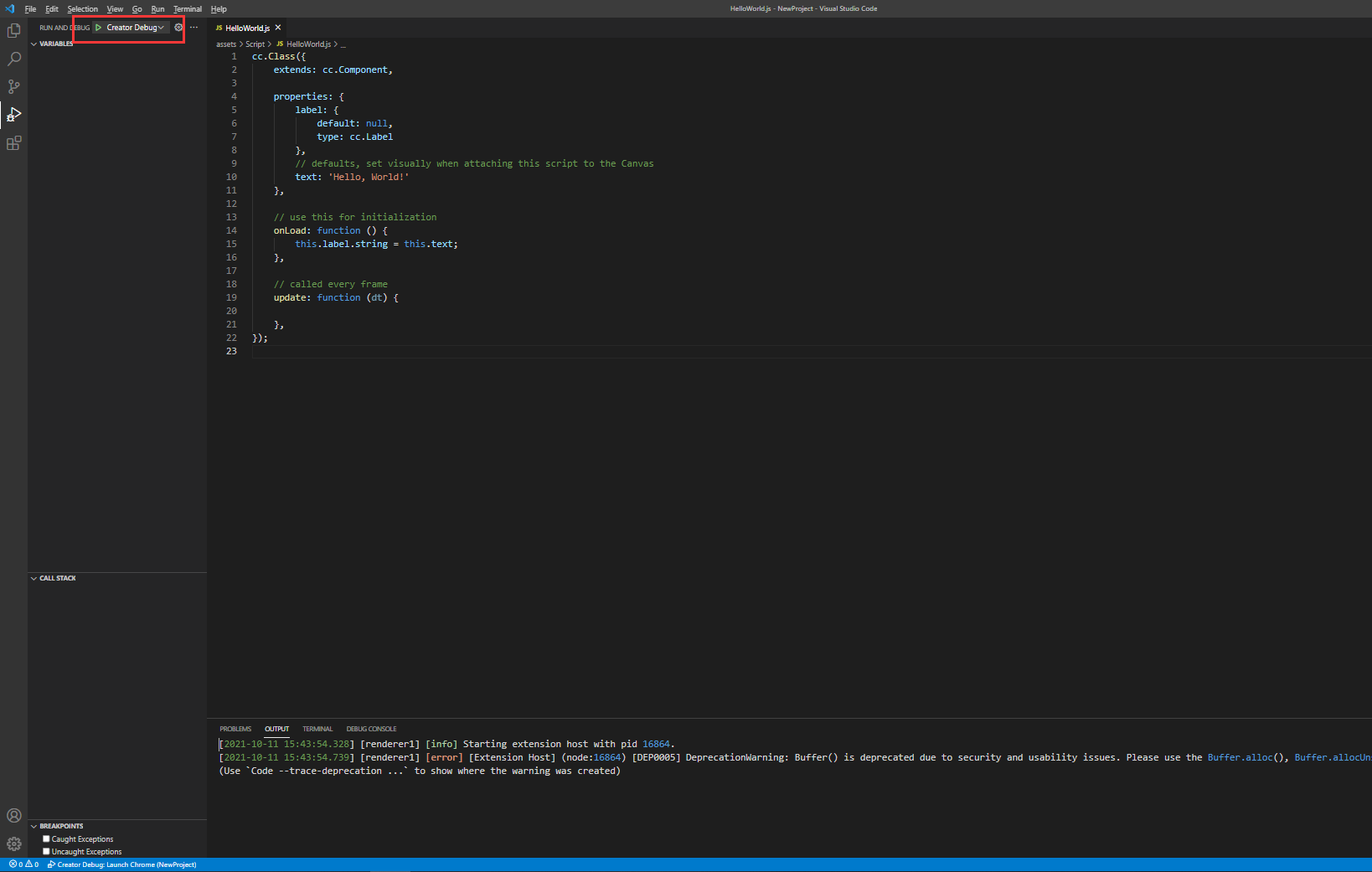Enable the Caught Exceptions checkbox
Image resolution: width=1372 pixels, height=872 pixels.
47,838
